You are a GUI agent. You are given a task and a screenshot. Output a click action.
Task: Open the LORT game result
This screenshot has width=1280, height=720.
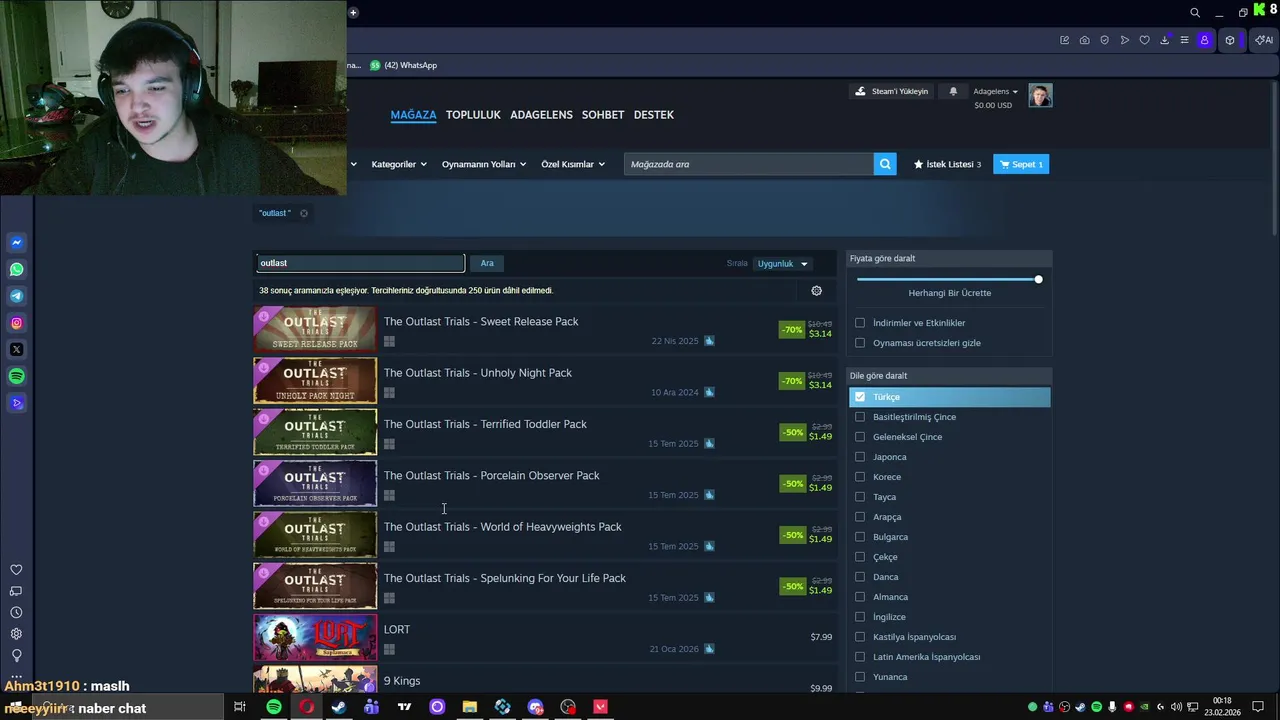click(545, 638)
